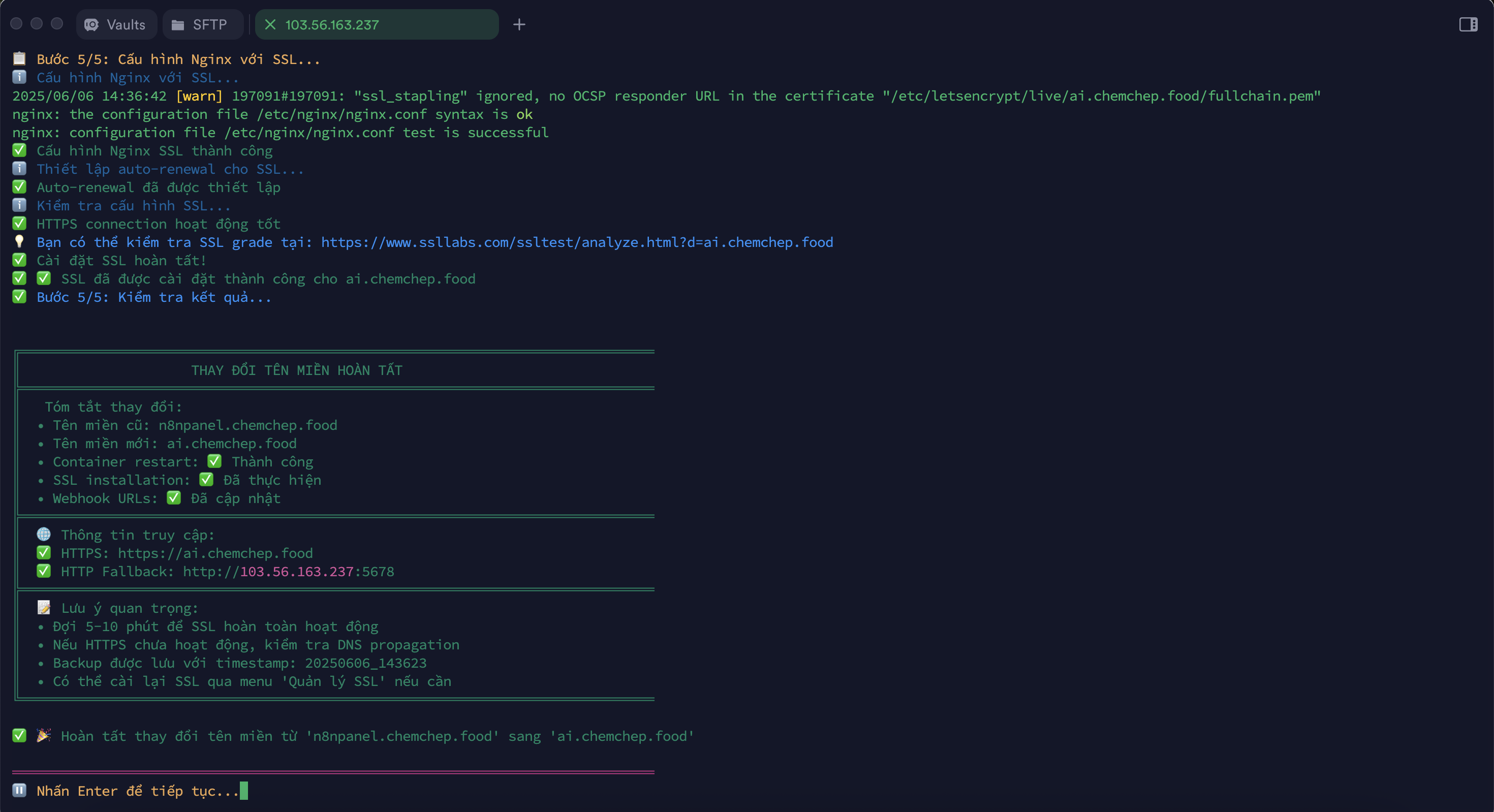
Task: Close the 103.56.163.237 session
Action: point(270,24)
